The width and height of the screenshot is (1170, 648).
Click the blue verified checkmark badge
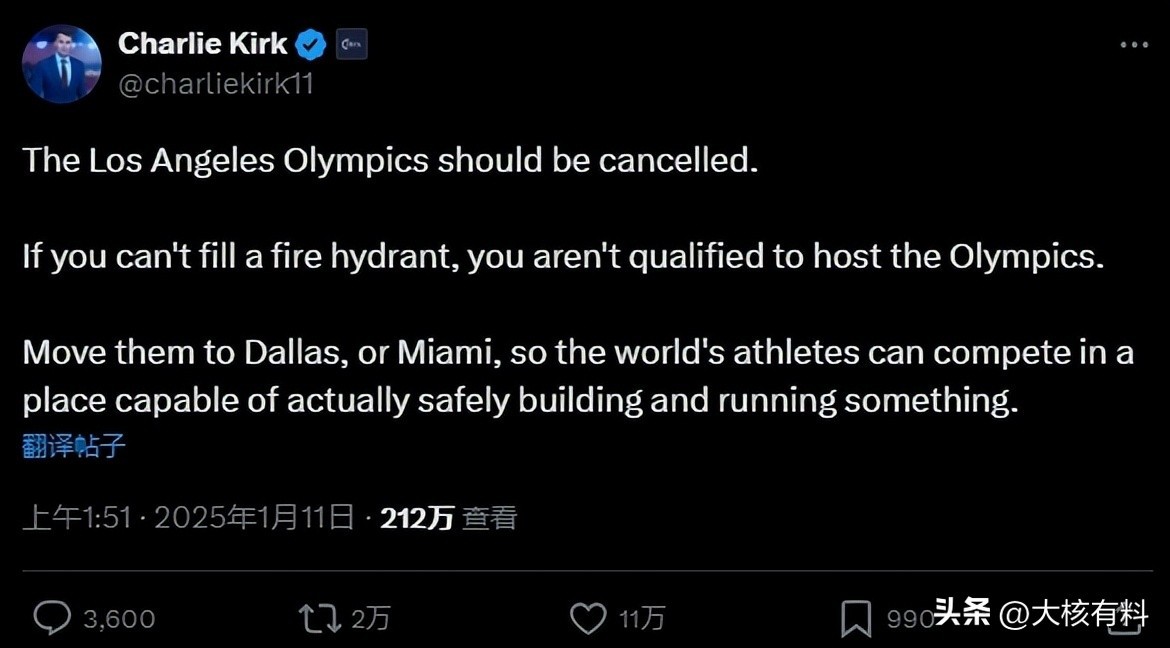pyautogui.click(x=312, y=44)
